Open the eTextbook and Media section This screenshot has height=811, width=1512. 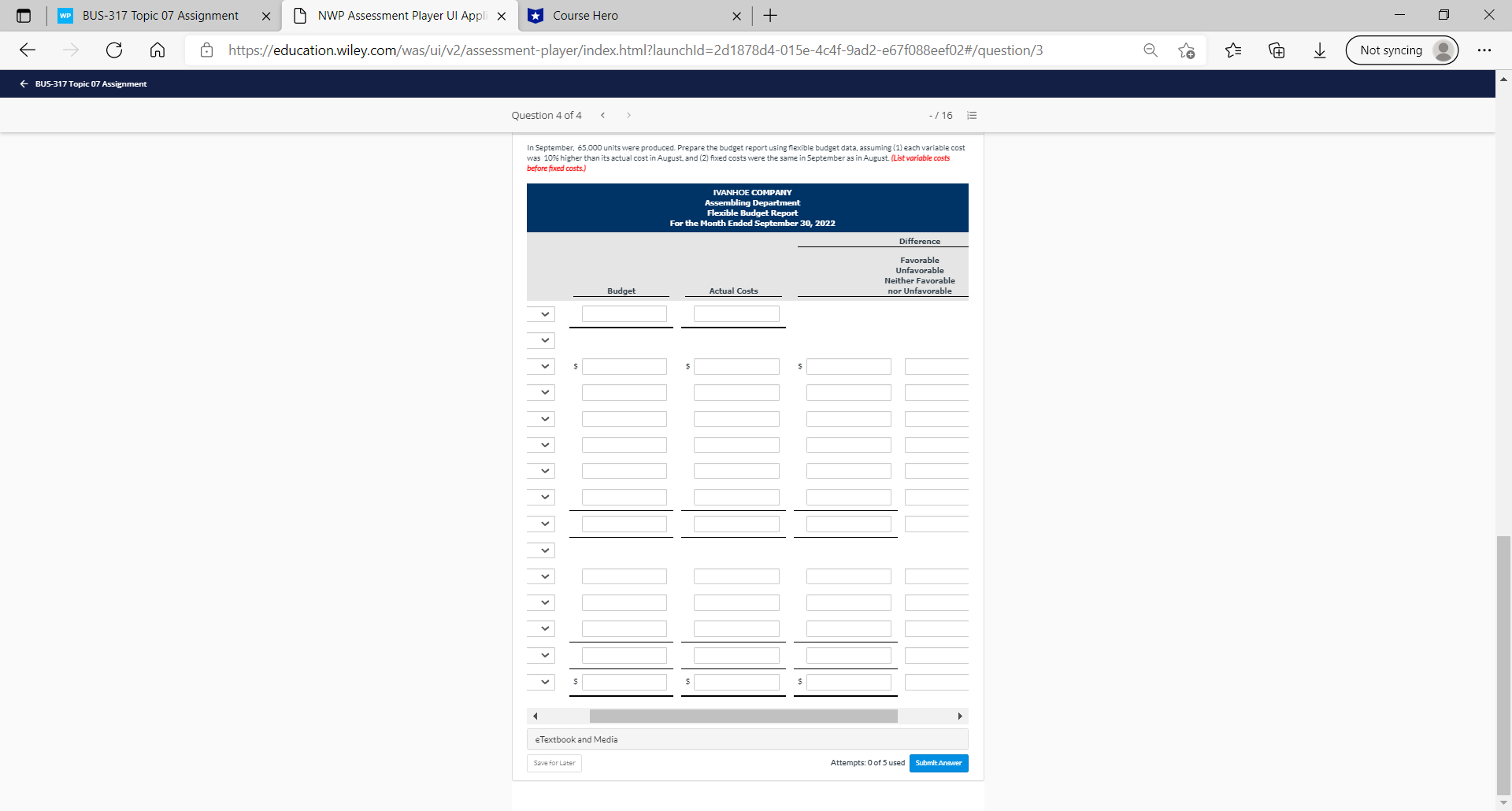click(747, 739)
